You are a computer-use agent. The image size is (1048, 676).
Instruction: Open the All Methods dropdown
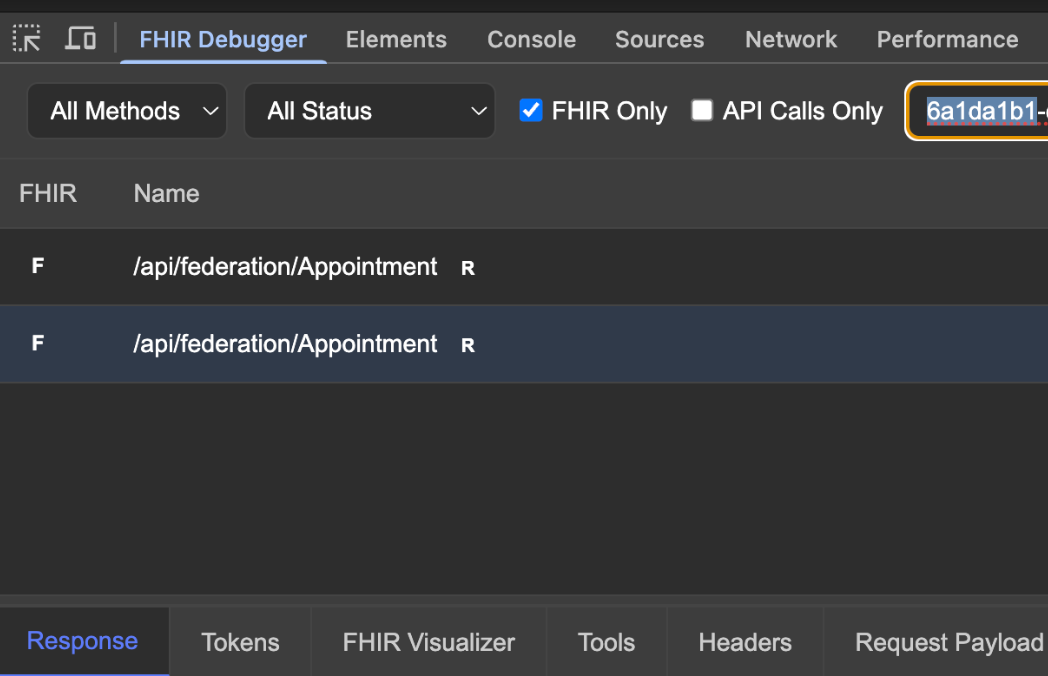pos(126,111)
